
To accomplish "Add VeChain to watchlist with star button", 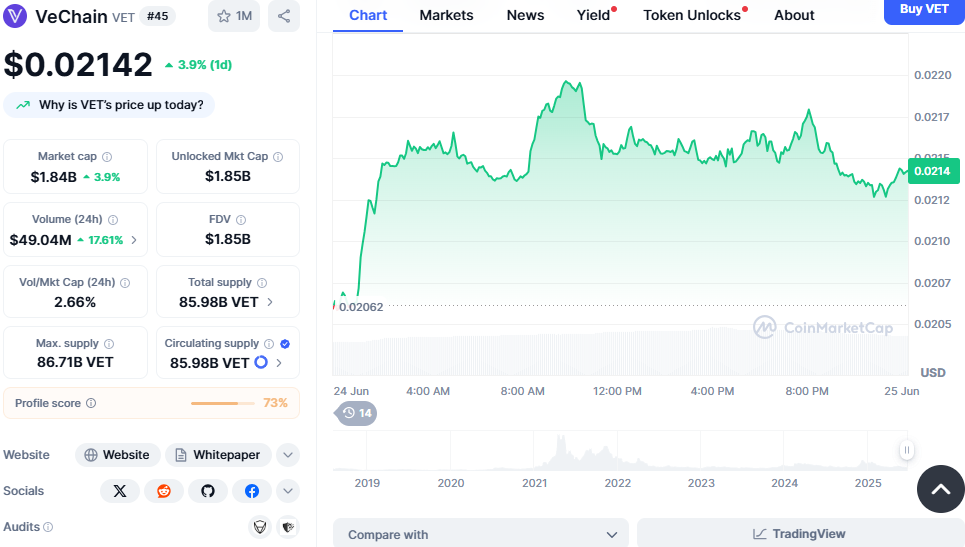I will pos(234,16).
